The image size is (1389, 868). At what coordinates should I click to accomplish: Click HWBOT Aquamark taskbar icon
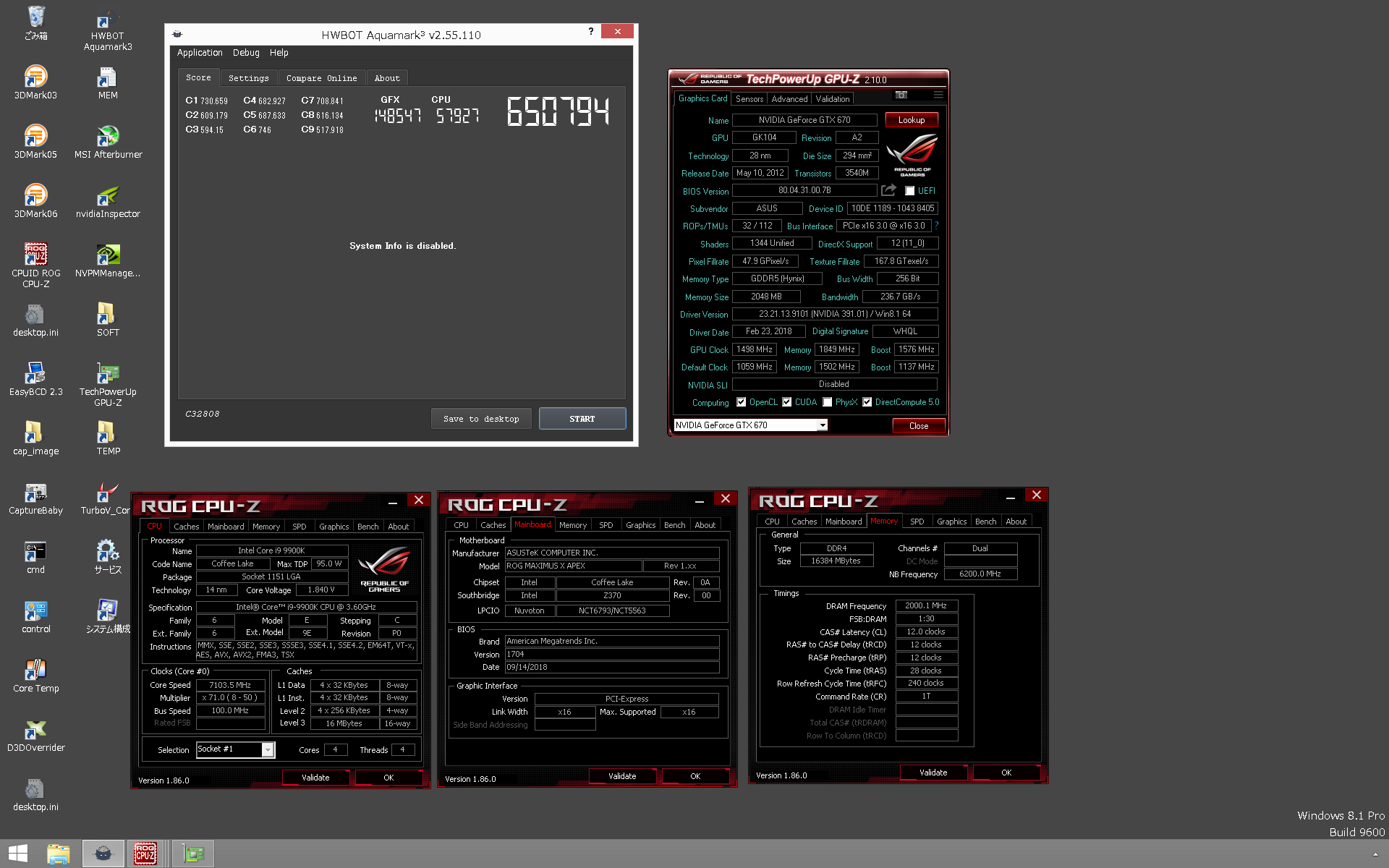103,854
